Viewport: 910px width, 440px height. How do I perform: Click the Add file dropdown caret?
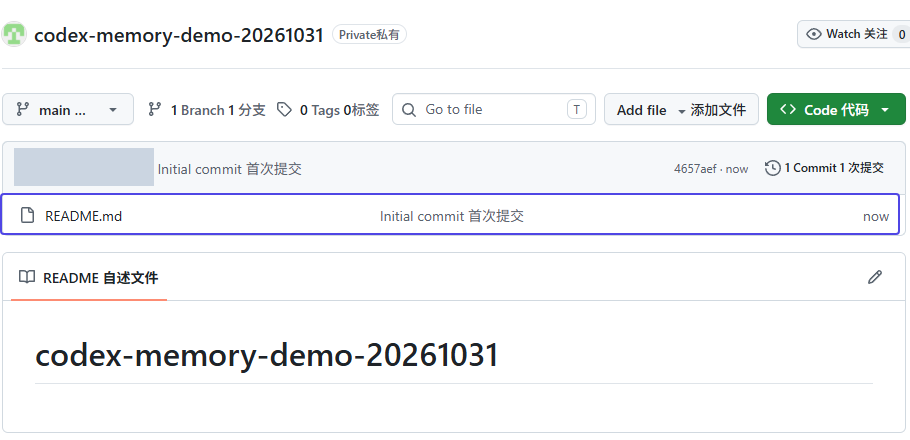tap(682, 111)
